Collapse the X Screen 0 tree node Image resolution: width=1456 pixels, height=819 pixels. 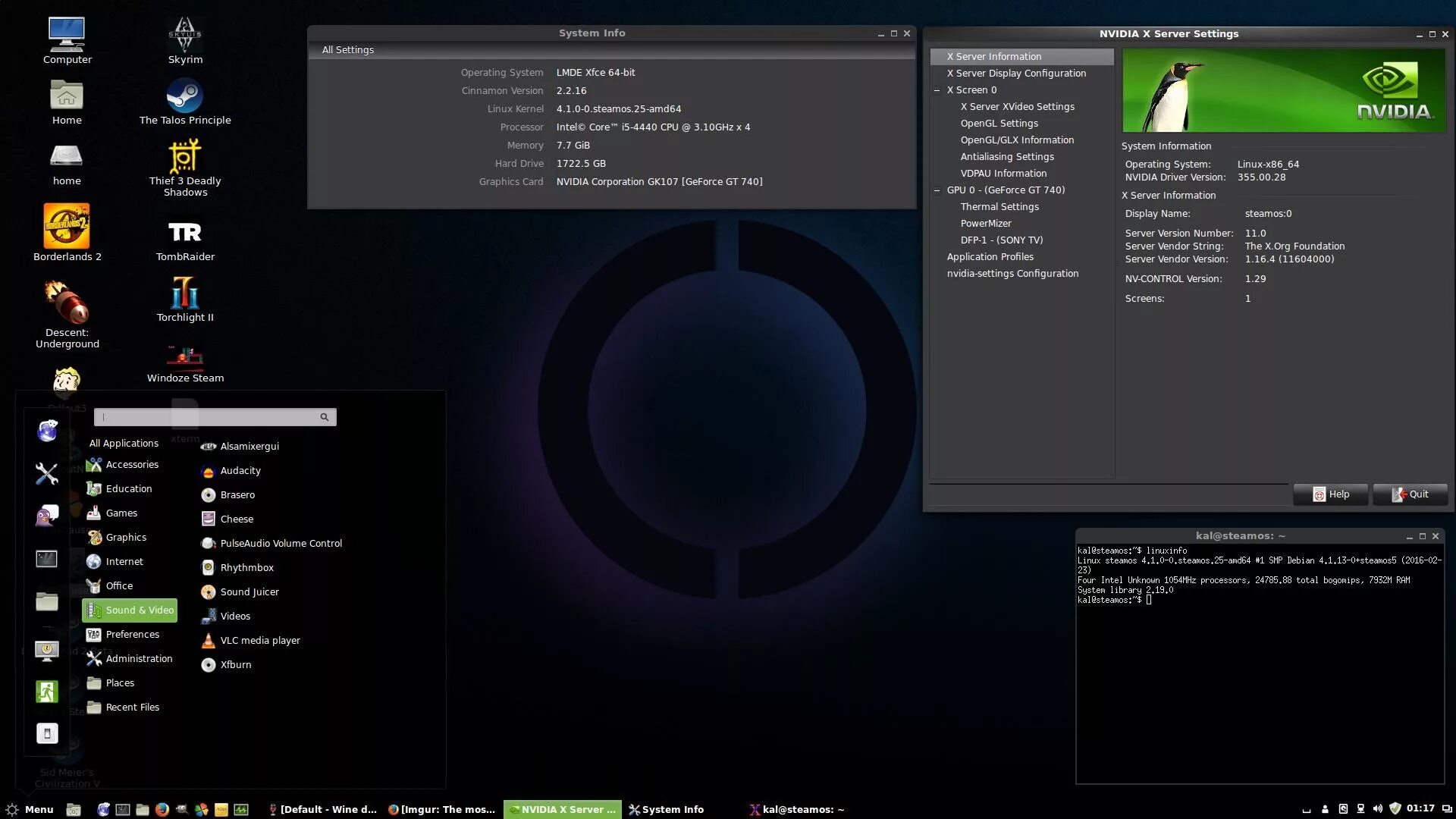tap(937, 90)
